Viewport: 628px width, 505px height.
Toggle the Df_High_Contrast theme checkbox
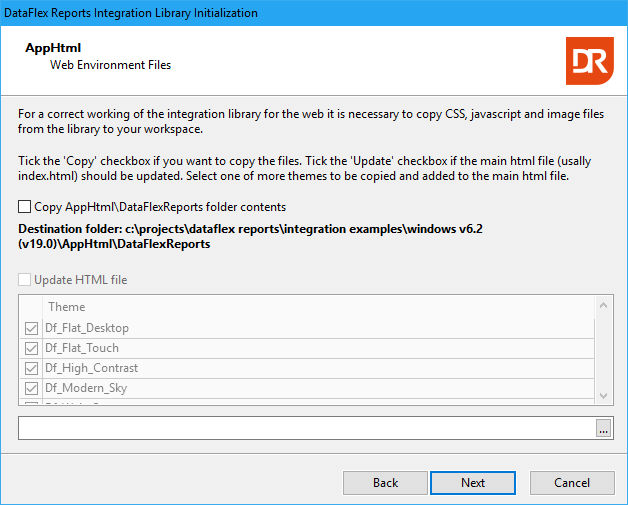point(31,368)
